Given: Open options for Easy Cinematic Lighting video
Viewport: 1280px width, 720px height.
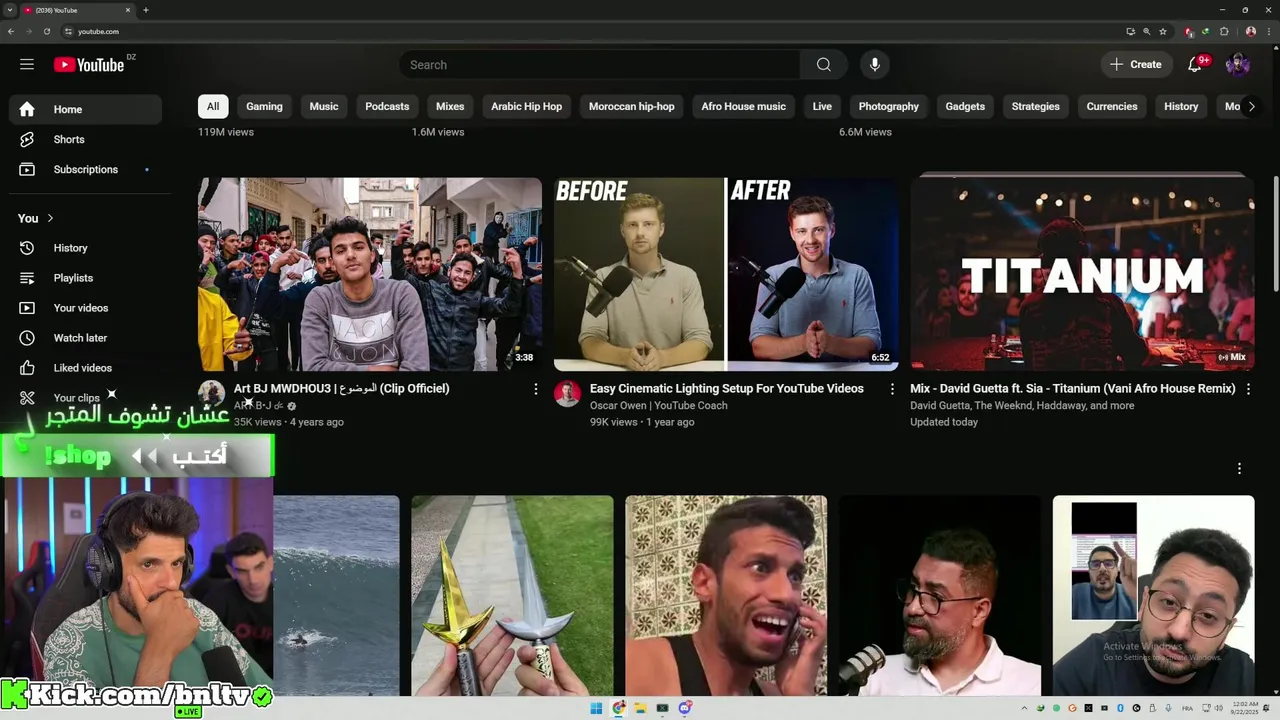Looking at the screenshot, I should click(892, 389).
